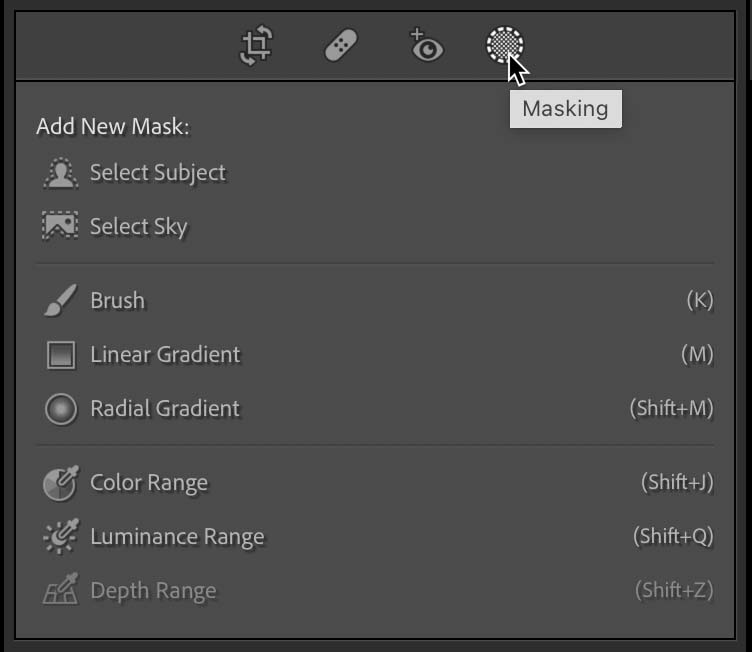
Task: Click the Brush paintbrush icon
Action: (60, 300)
